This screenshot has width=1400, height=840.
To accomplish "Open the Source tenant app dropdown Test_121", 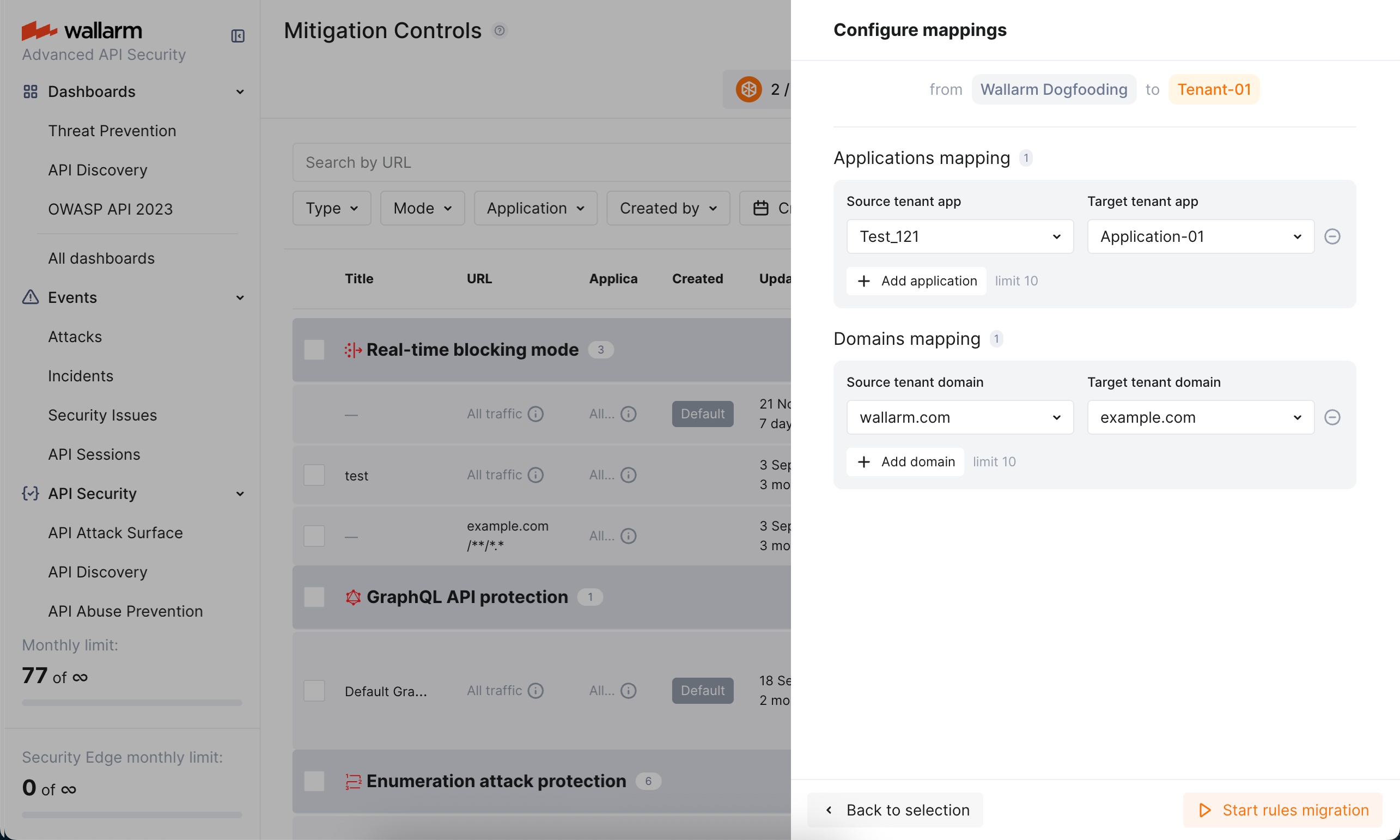I will 960,236.
